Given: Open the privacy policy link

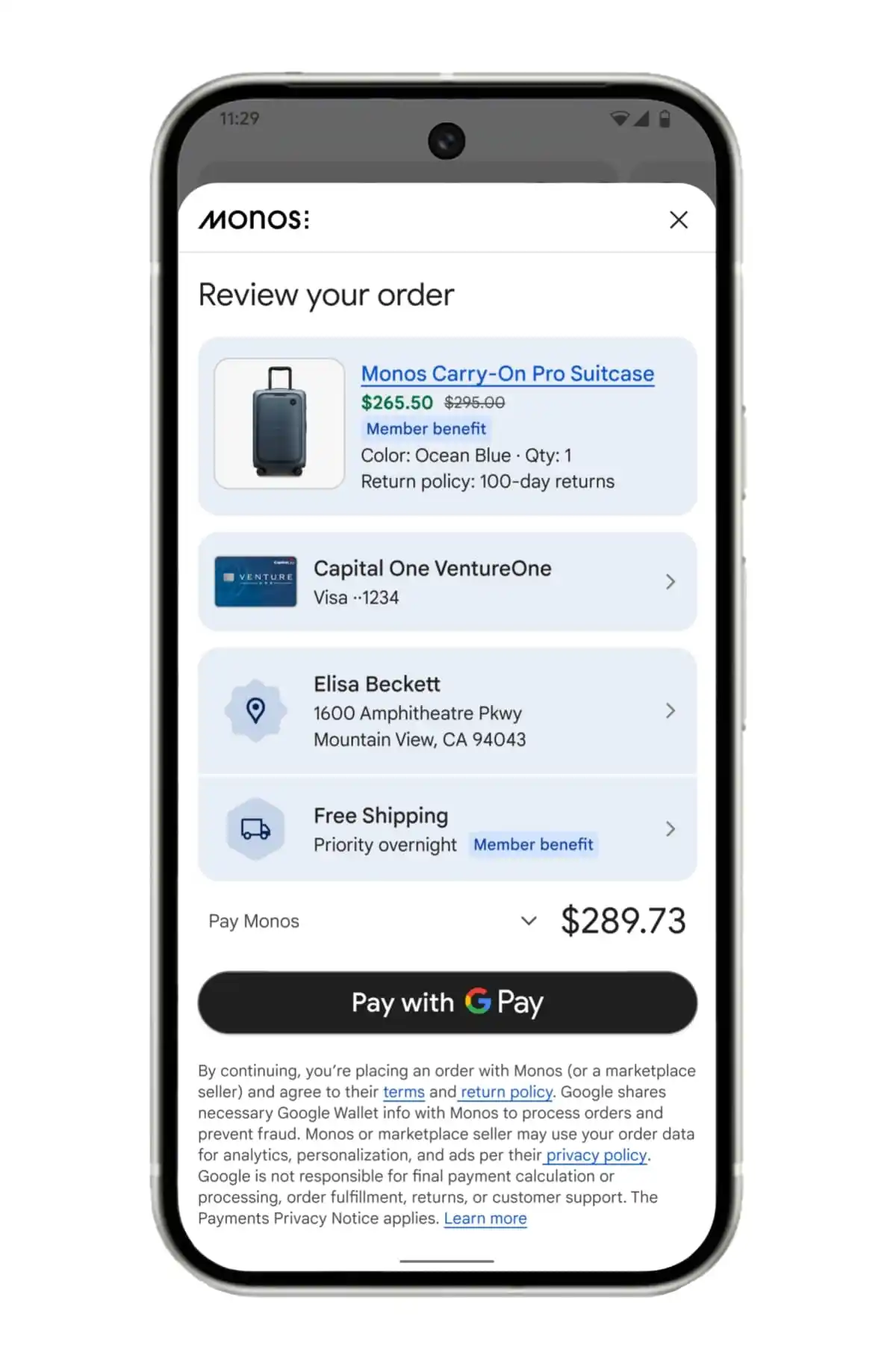Looking at the screenshot, I should (x=597, y=1155).
